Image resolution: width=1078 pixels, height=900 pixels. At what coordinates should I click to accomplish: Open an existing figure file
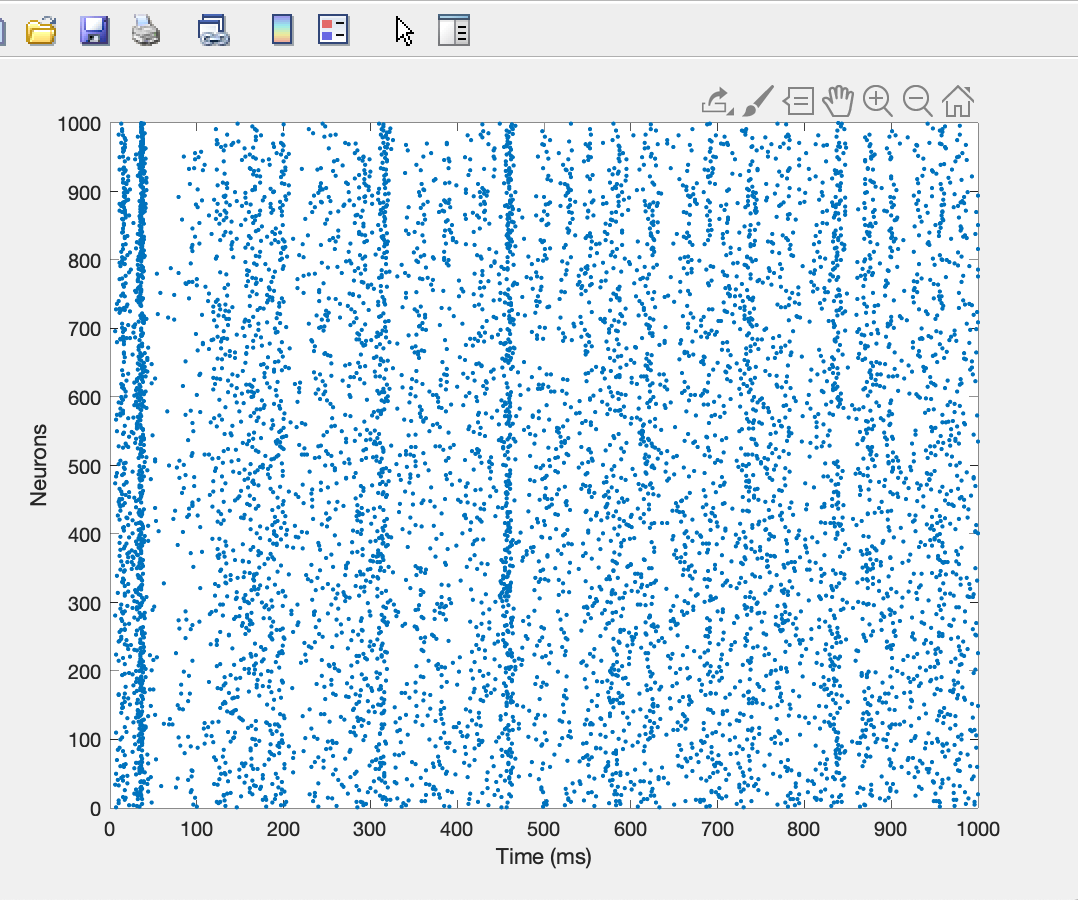tap(41, 31)
